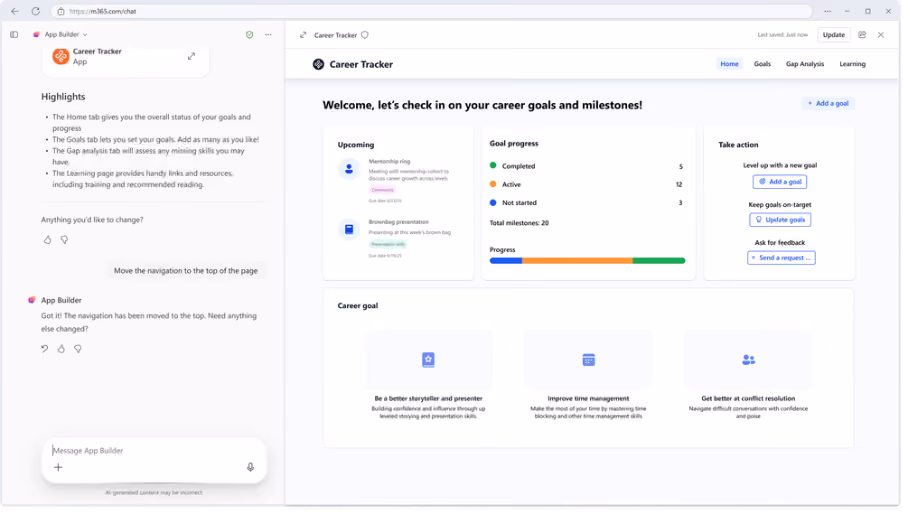
Task: Undo the navigation change with the undo icon
Action: tap(44, 348)
